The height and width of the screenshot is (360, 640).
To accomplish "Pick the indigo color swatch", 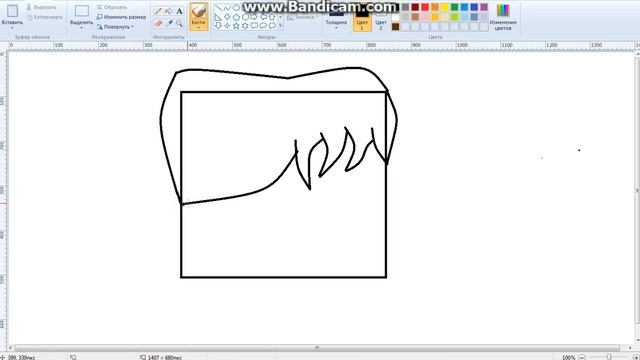I will pyautogui.click(x=474, y=7).
